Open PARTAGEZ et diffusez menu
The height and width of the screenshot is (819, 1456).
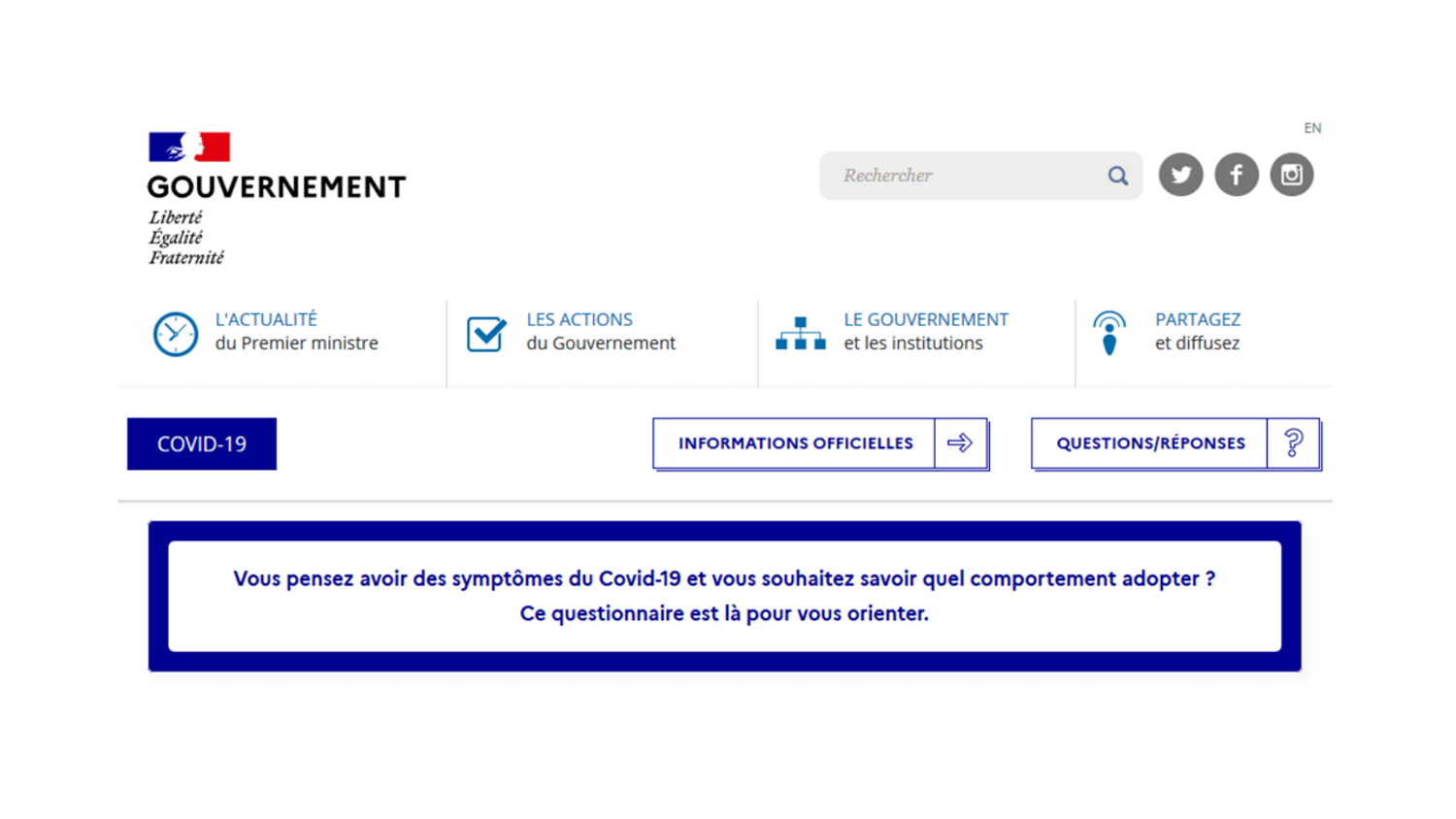coord(1197,332)
